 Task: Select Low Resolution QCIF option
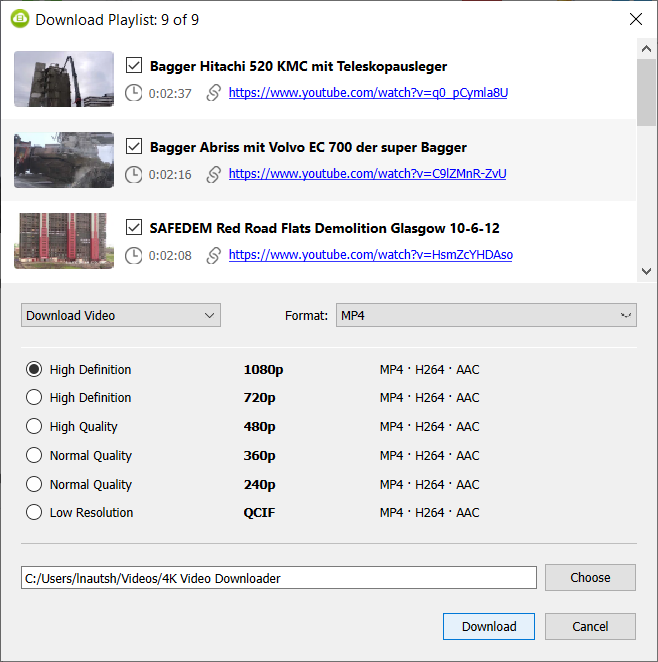(x=34, y=513)
